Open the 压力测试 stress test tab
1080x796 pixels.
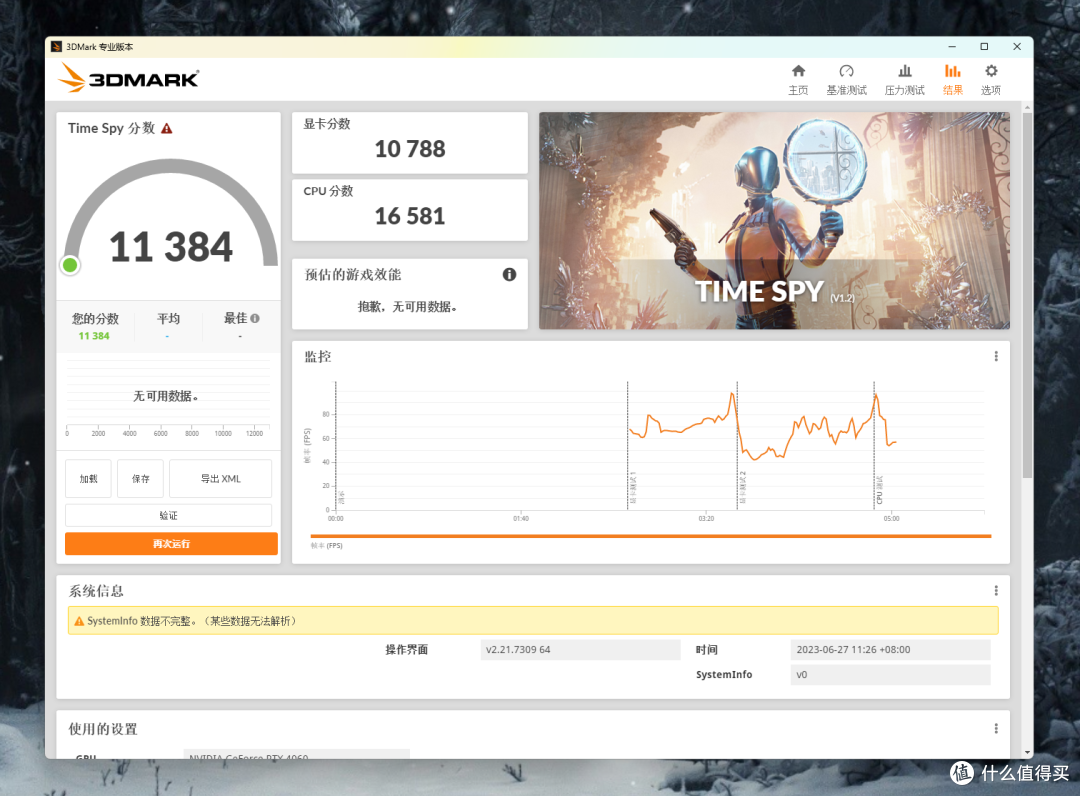click(x=904, y=79)
